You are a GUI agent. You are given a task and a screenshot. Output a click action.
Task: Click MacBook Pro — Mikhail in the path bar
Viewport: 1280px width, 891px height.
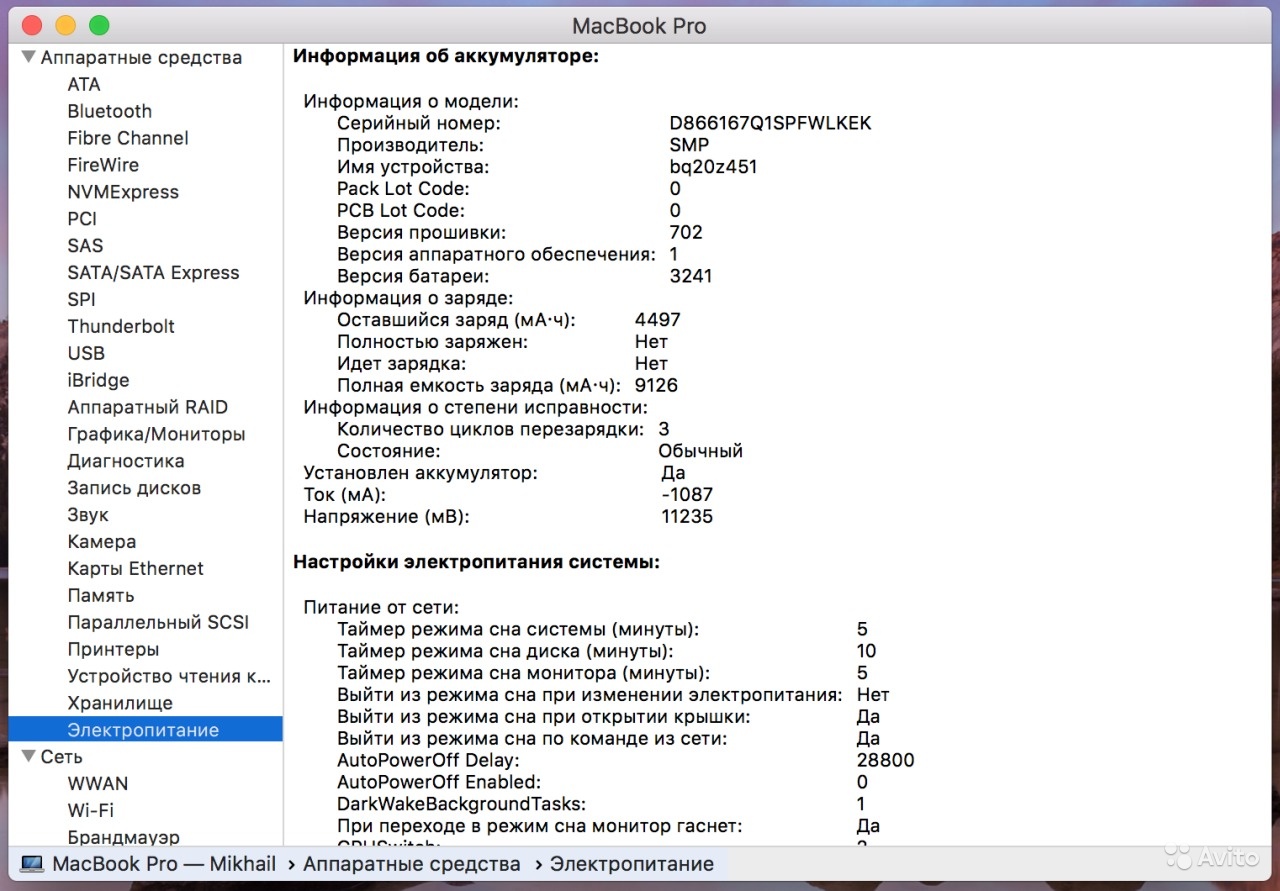[x=164, y=864]
